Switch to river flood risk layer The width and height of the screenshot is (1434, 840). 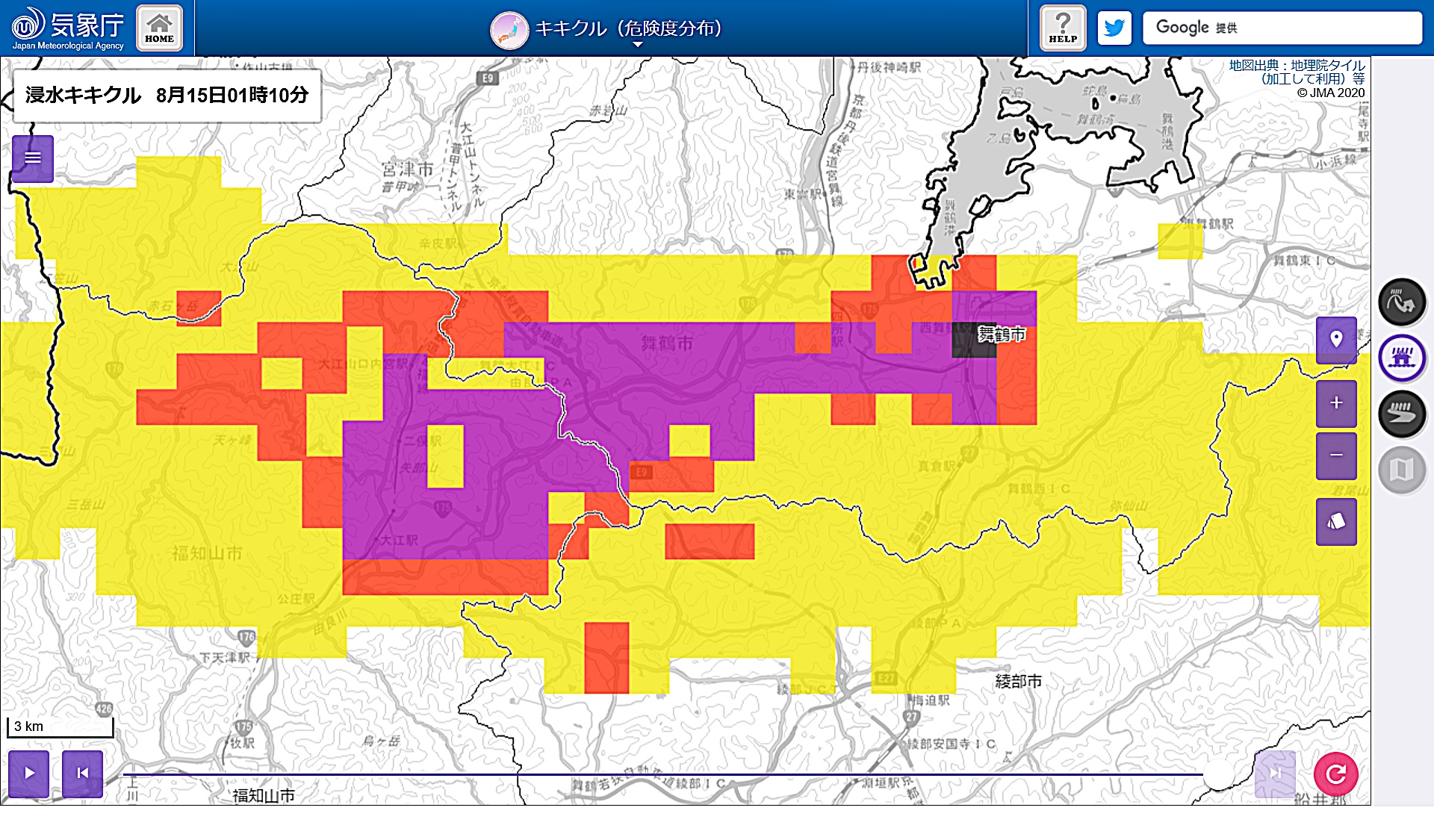click(x=1402, y=414)
